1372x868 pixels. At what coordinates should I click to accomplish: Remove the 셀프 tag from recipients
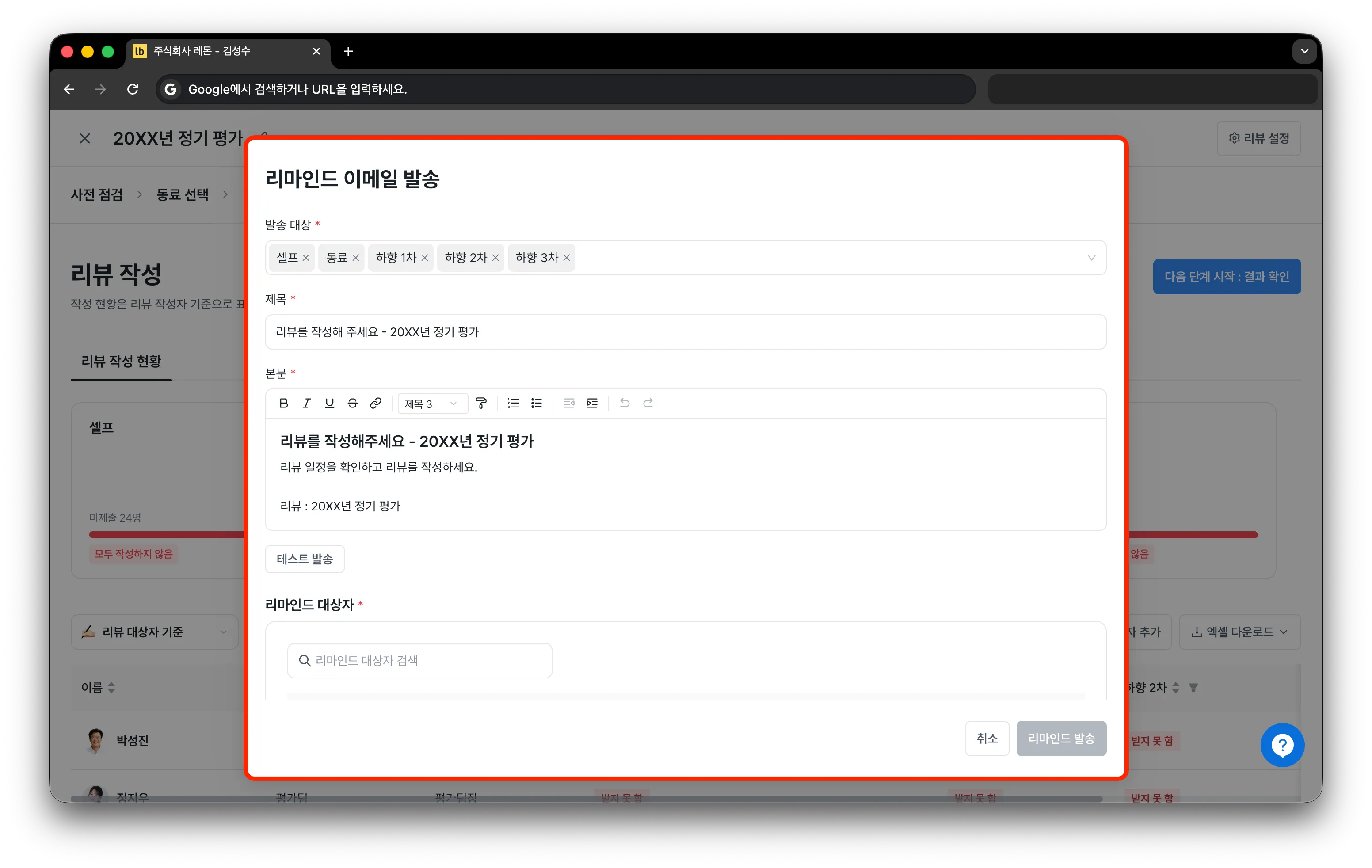(306, 258)
